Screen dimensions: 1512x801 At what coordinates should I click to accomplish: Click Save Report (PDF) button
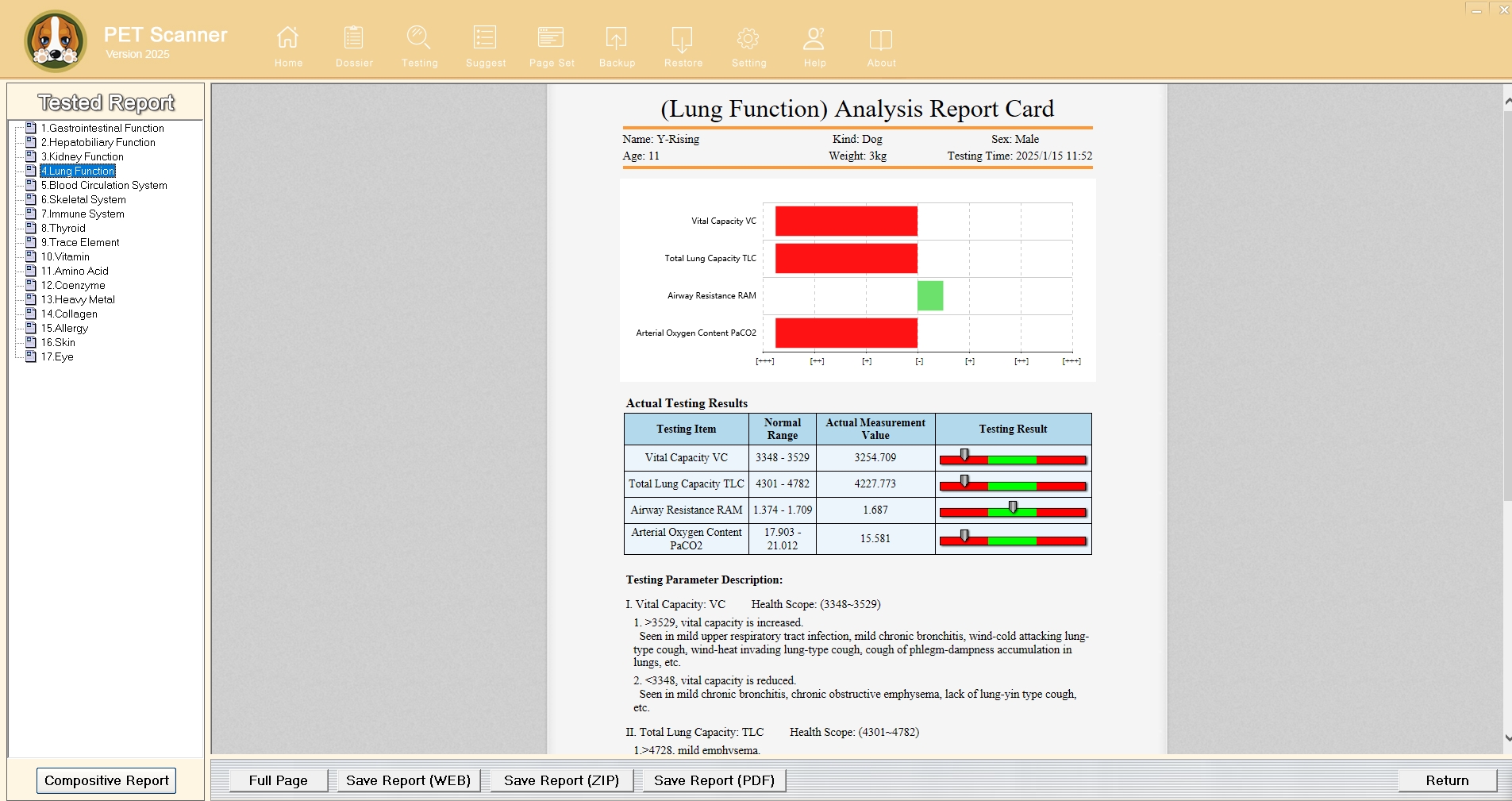[x=714, y=780]
